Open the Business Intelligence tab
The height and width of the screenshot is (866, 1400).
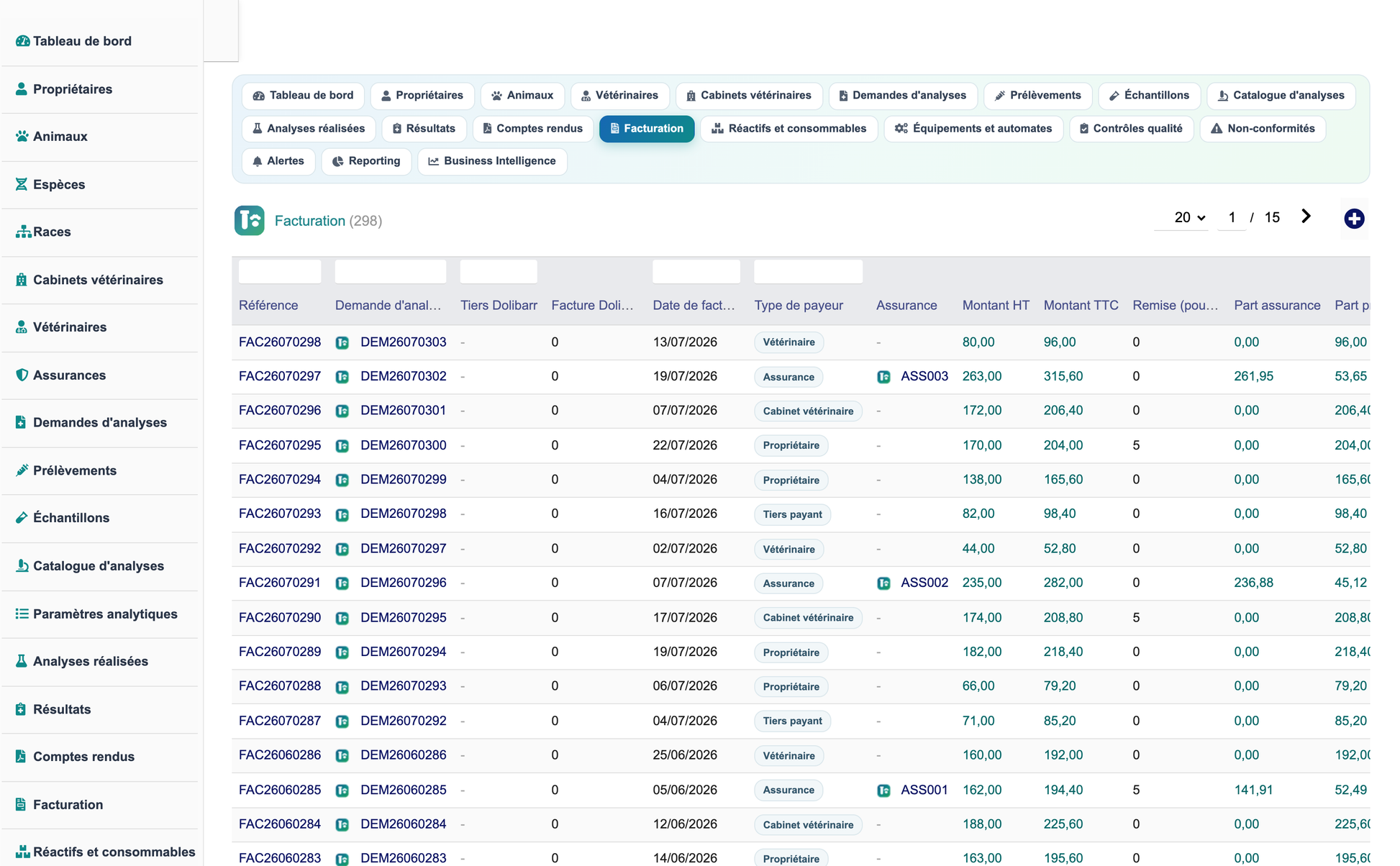pos(492,161)
